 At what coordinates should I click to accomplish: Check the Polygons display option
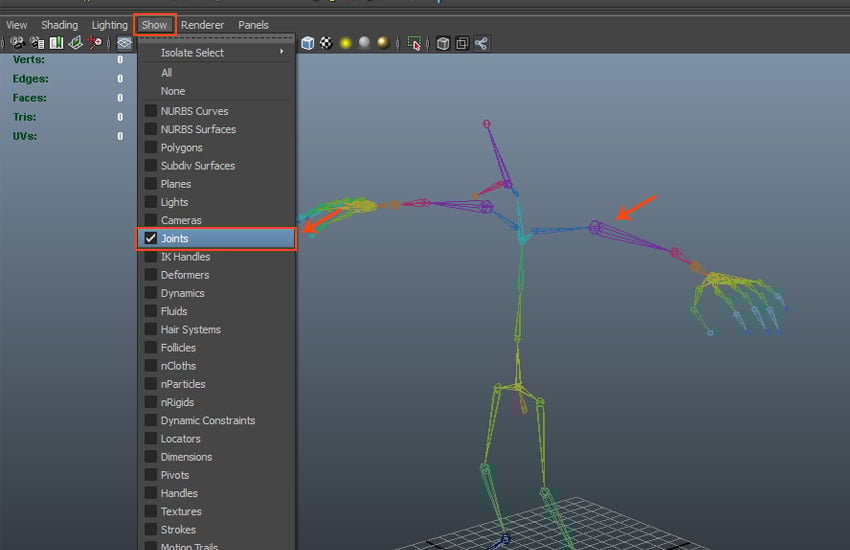(x=151, y=148)
